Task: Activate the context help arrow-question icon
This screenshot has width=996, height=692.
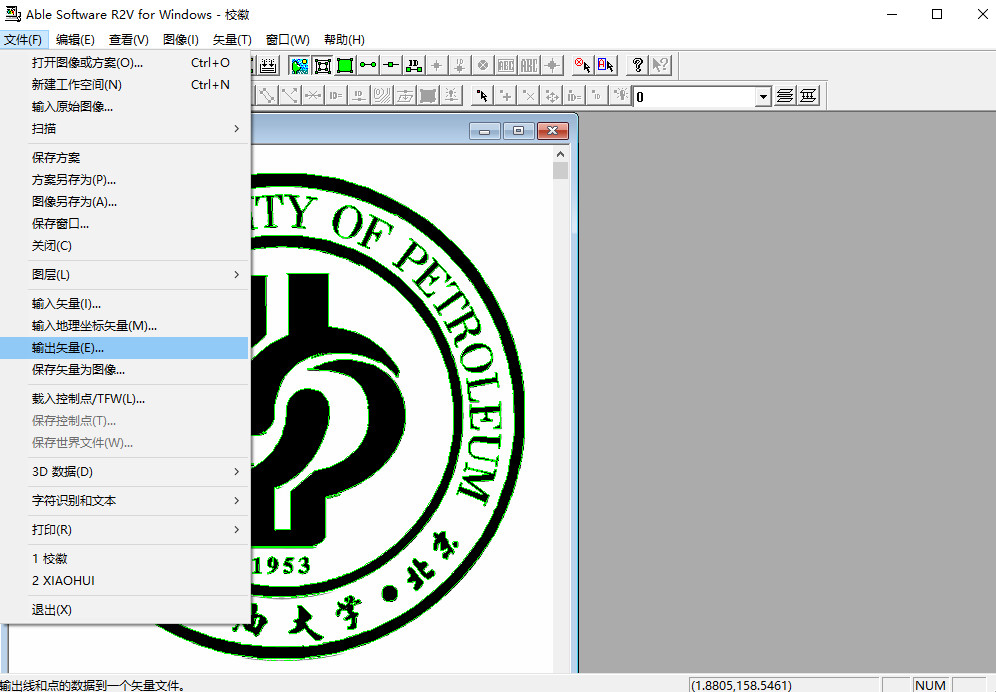Action: (660, 65)
